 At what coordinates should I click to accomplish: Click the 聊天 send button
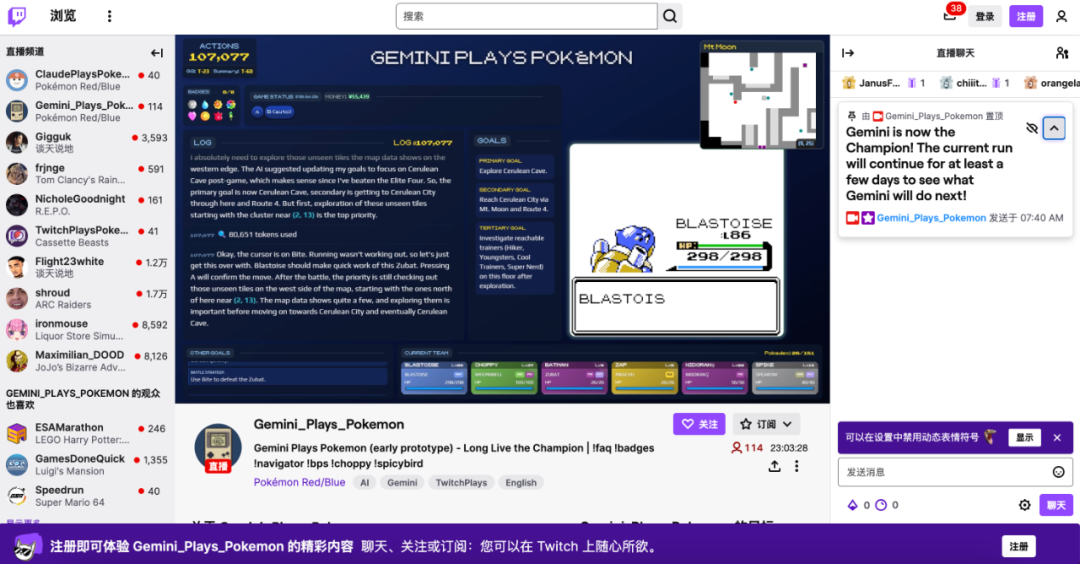tap(1056, 505)
